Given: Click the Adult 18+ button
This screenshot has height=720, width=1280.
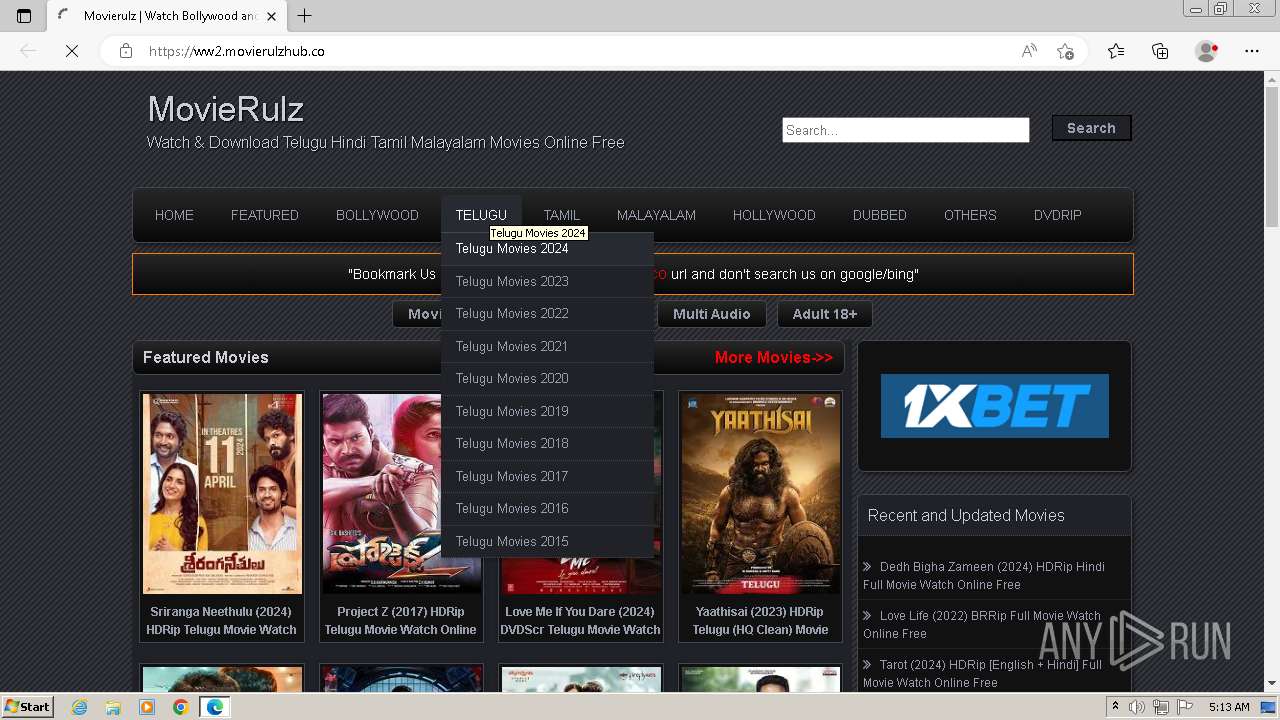Looking at the screenshot, I should click(x=825, y=314).
